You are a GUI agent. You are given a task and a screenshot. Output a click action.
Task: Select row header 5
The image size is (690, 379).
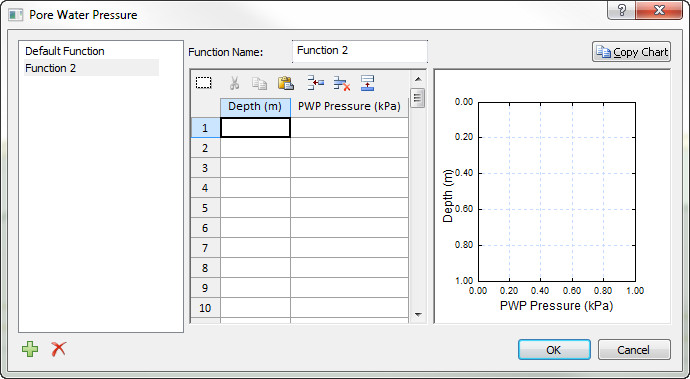(x=205, y=208)
